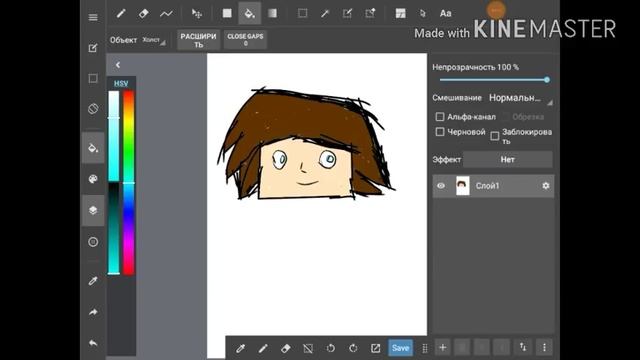
Task: Tap the brush shortcut in bottom bar
Action: (263, 348)
